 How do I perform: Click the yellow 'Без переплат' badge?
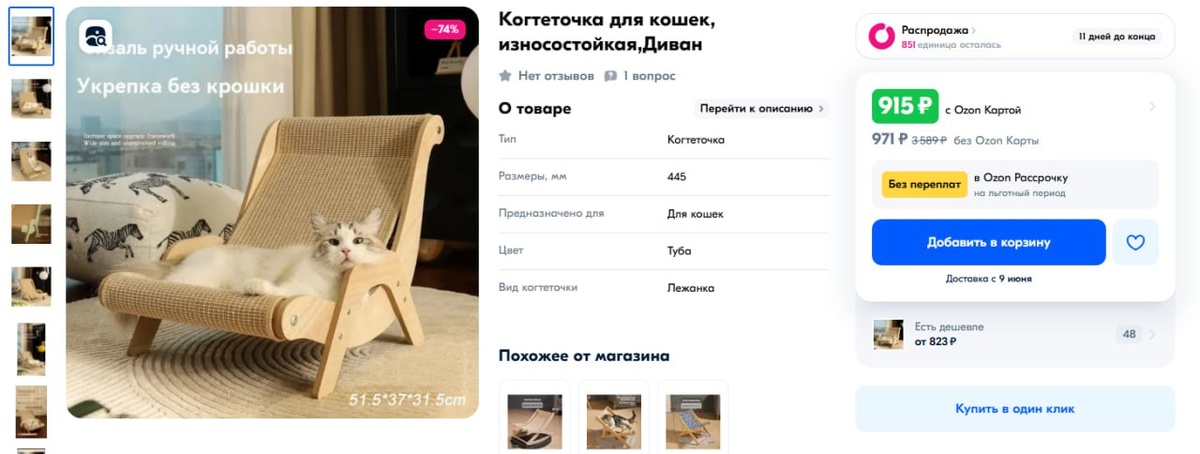924,184
